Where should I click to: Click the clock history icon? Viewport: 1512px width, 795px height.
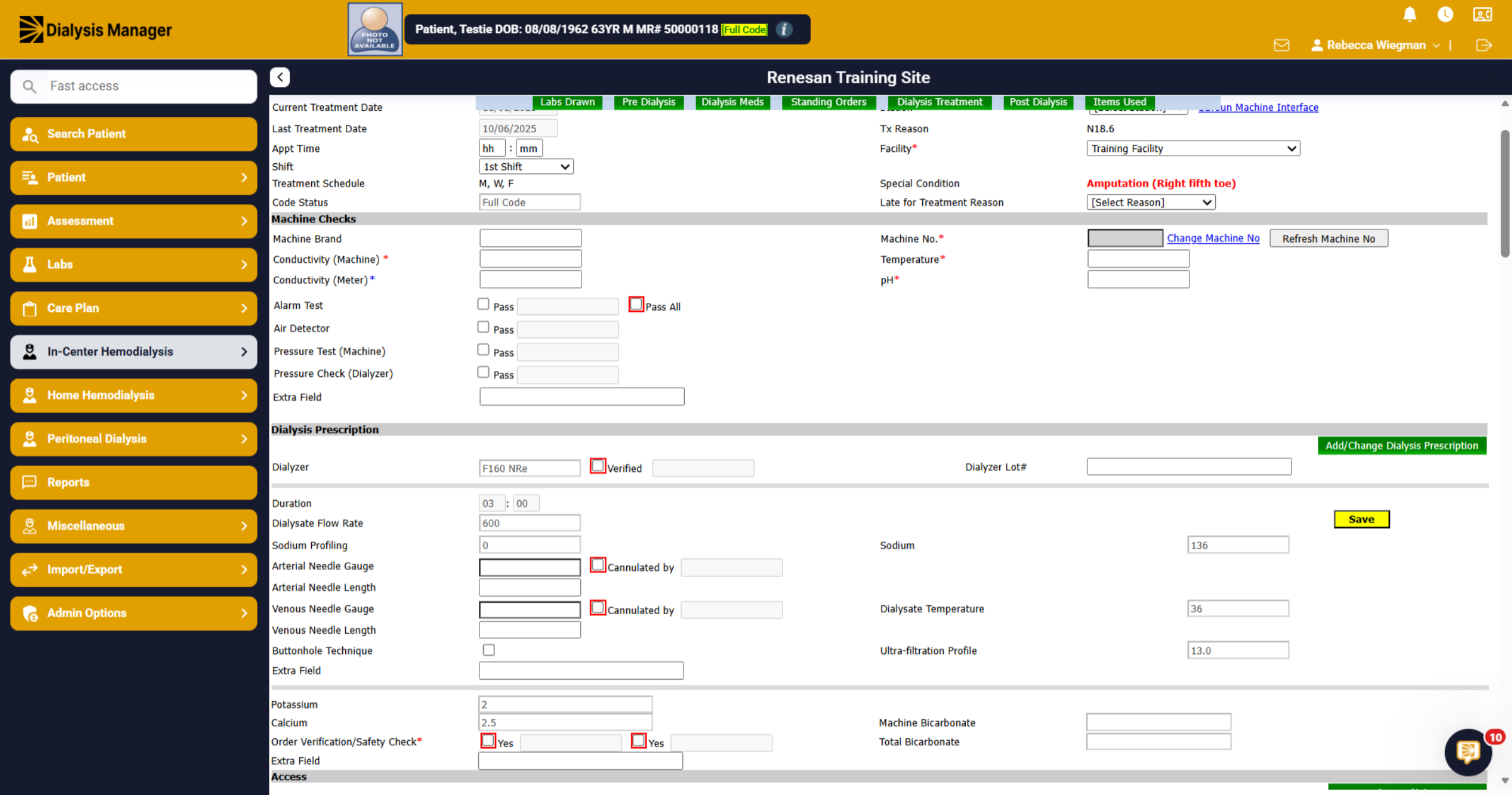point(1445,14)
